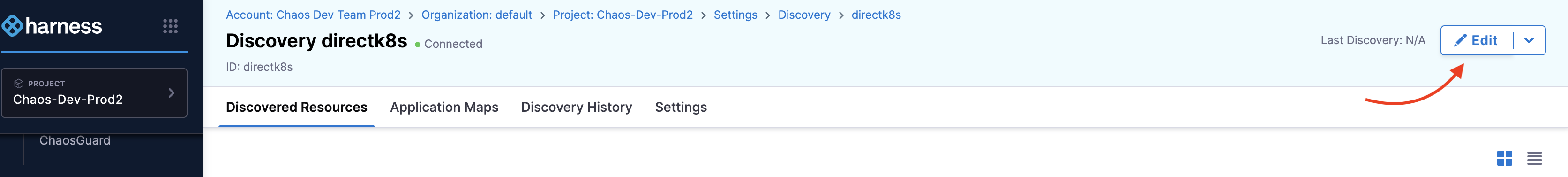Click the Settings breadcrumb link
The height and width of the screenshot is (177, 1568).
[x=735, y=15]
